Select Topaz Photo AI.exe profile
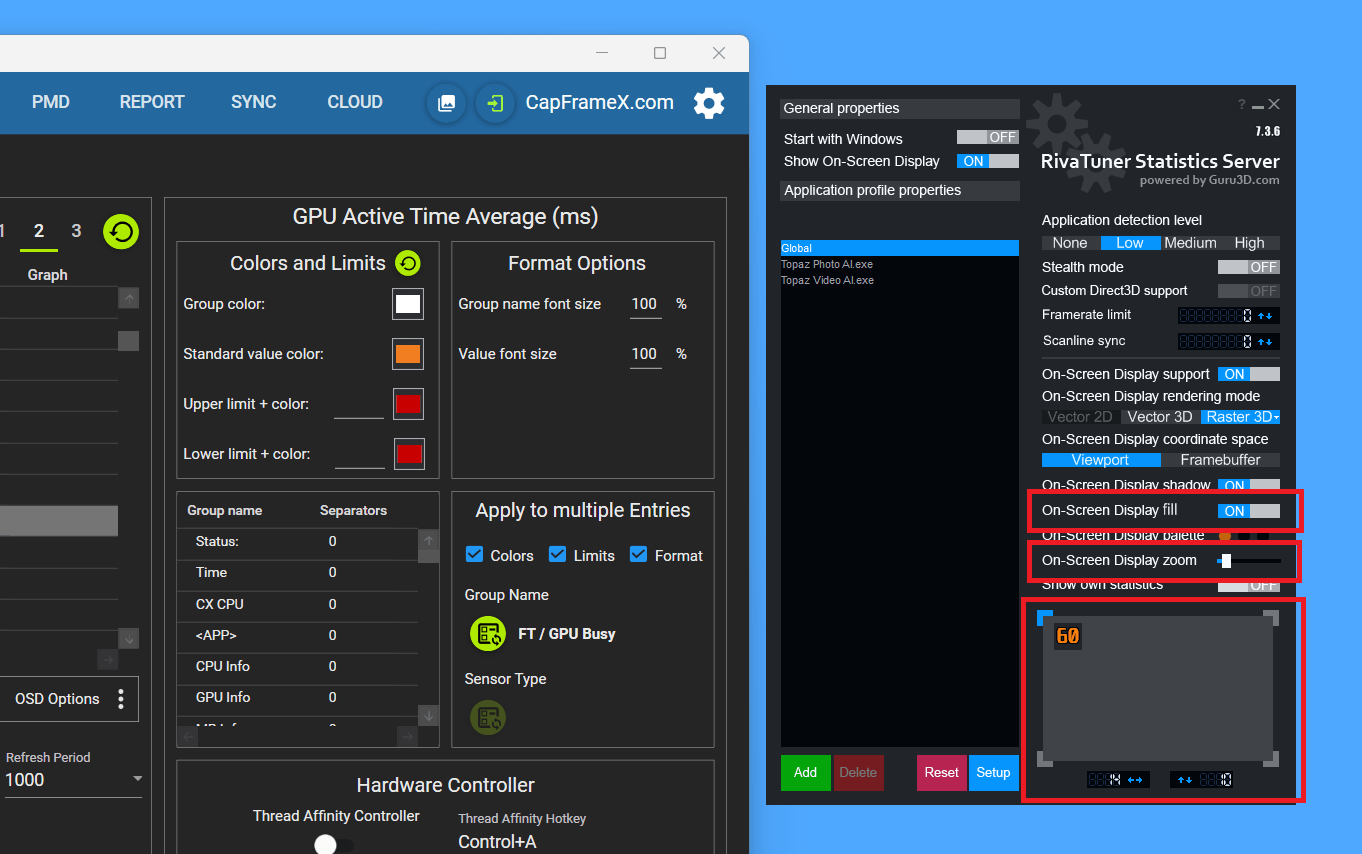This screenshot has width=1362, height=854. click(x=827, y=264)
